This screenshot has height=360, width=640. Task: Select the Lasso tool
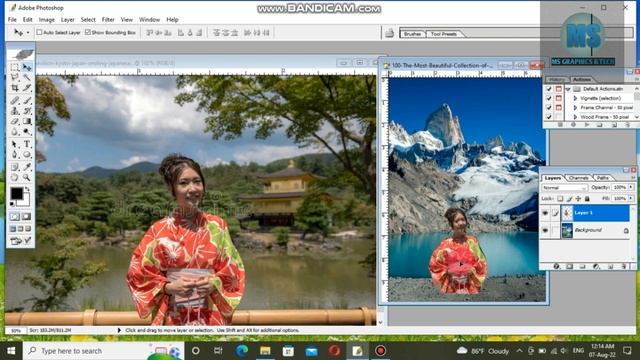point(15,77)
